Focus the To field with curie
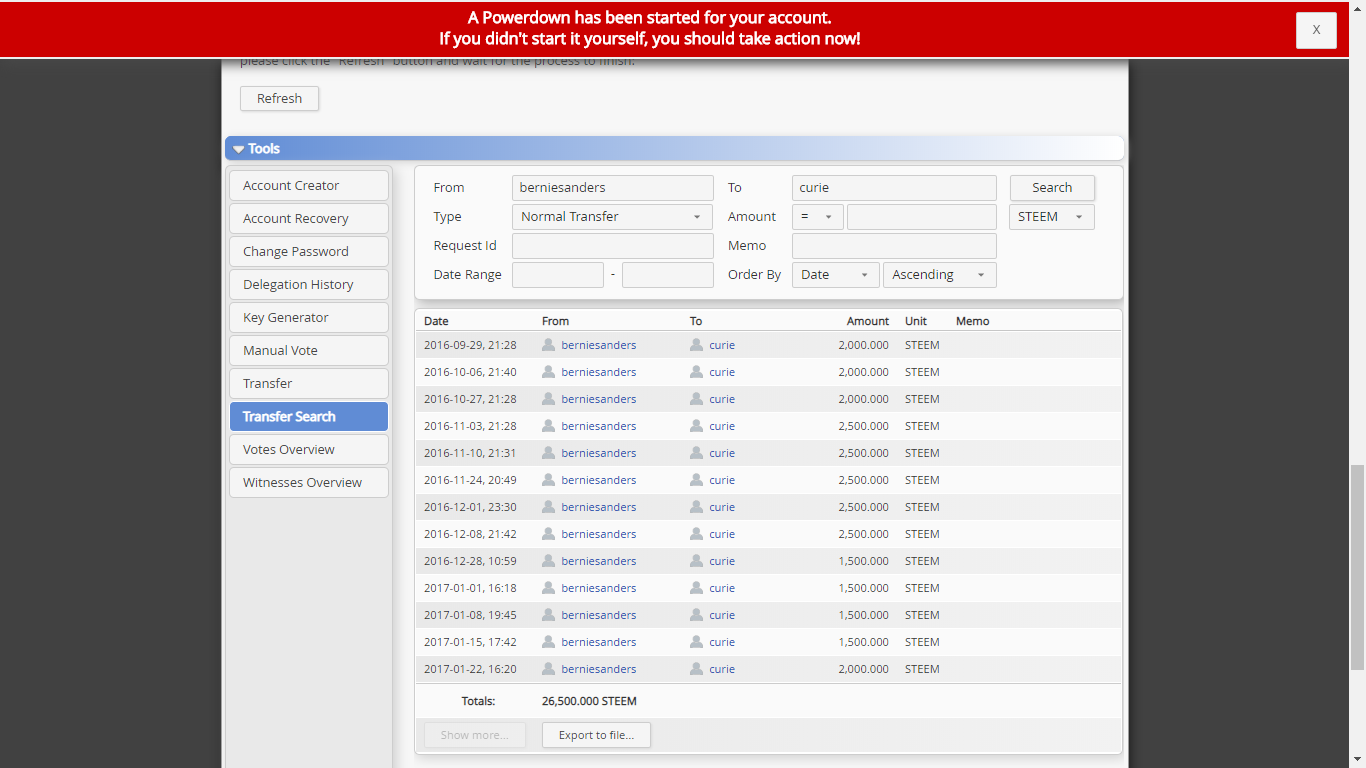Screen dimensions: 1366x768 tap(894, 187)
